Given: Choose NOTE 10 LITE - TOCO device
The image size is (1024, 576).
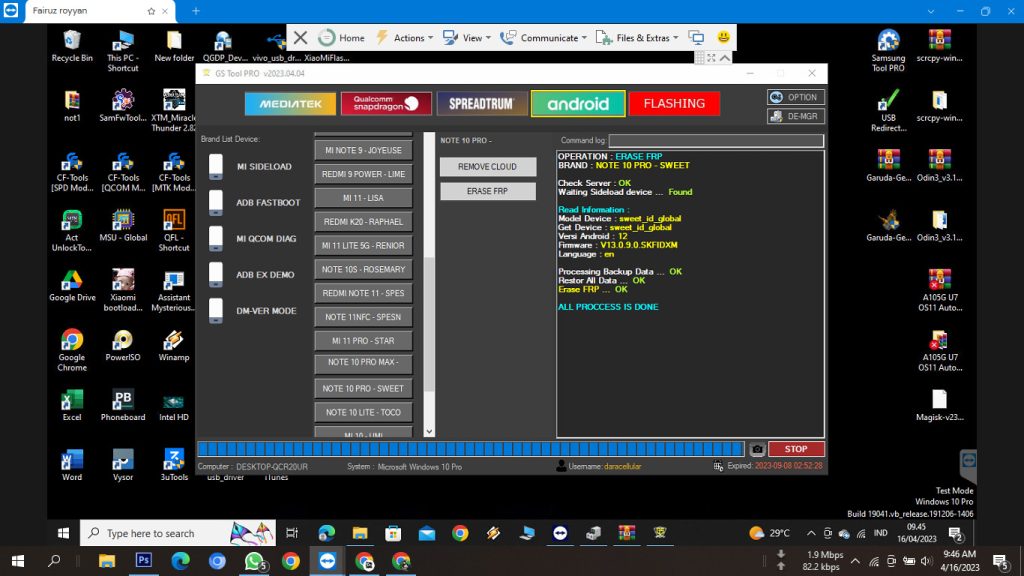Looking at the screenshot, I should click(x=363, y=413).
